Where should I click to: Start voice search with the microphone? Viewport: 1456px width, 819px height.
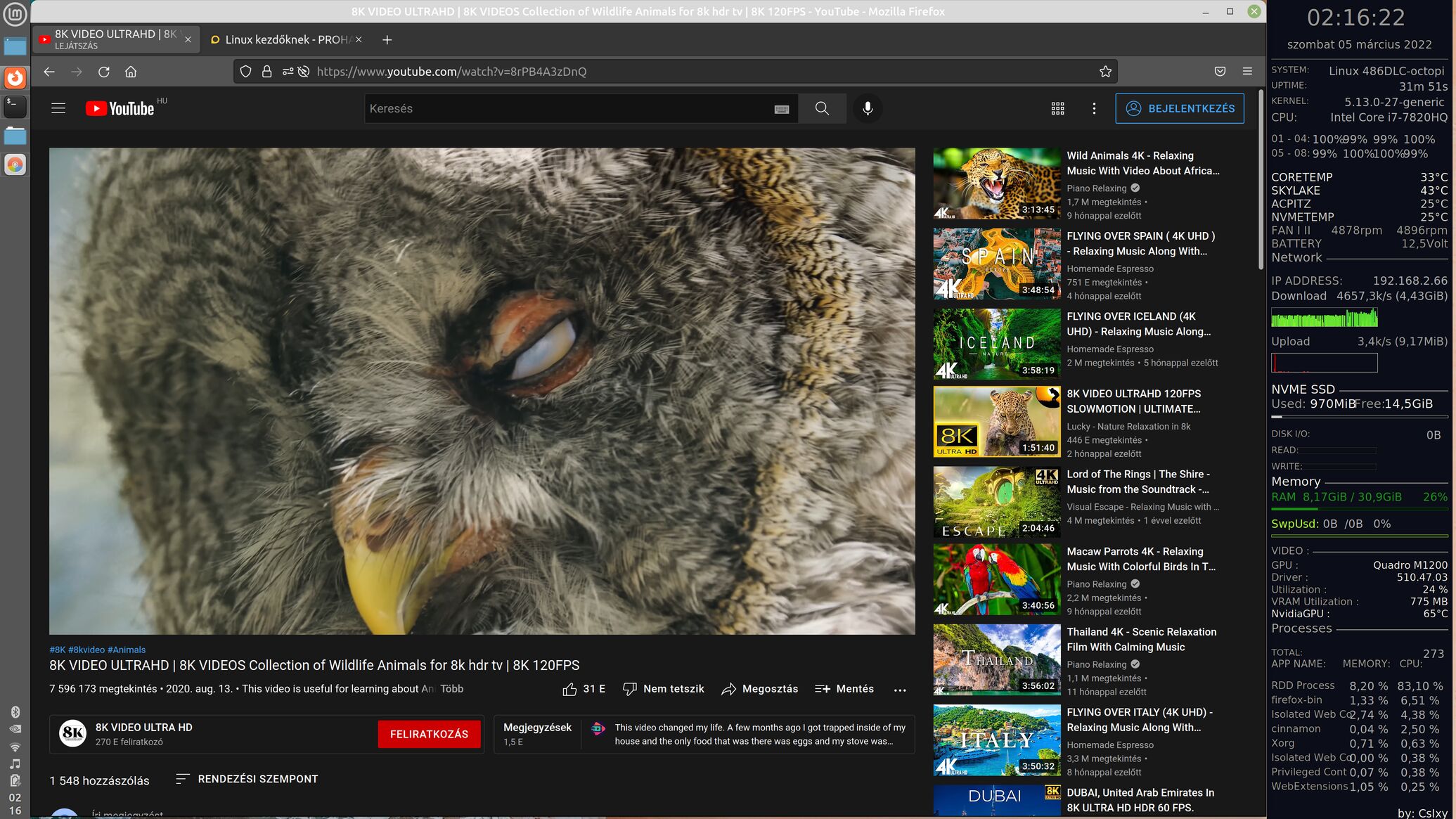(x=868, y=108)
